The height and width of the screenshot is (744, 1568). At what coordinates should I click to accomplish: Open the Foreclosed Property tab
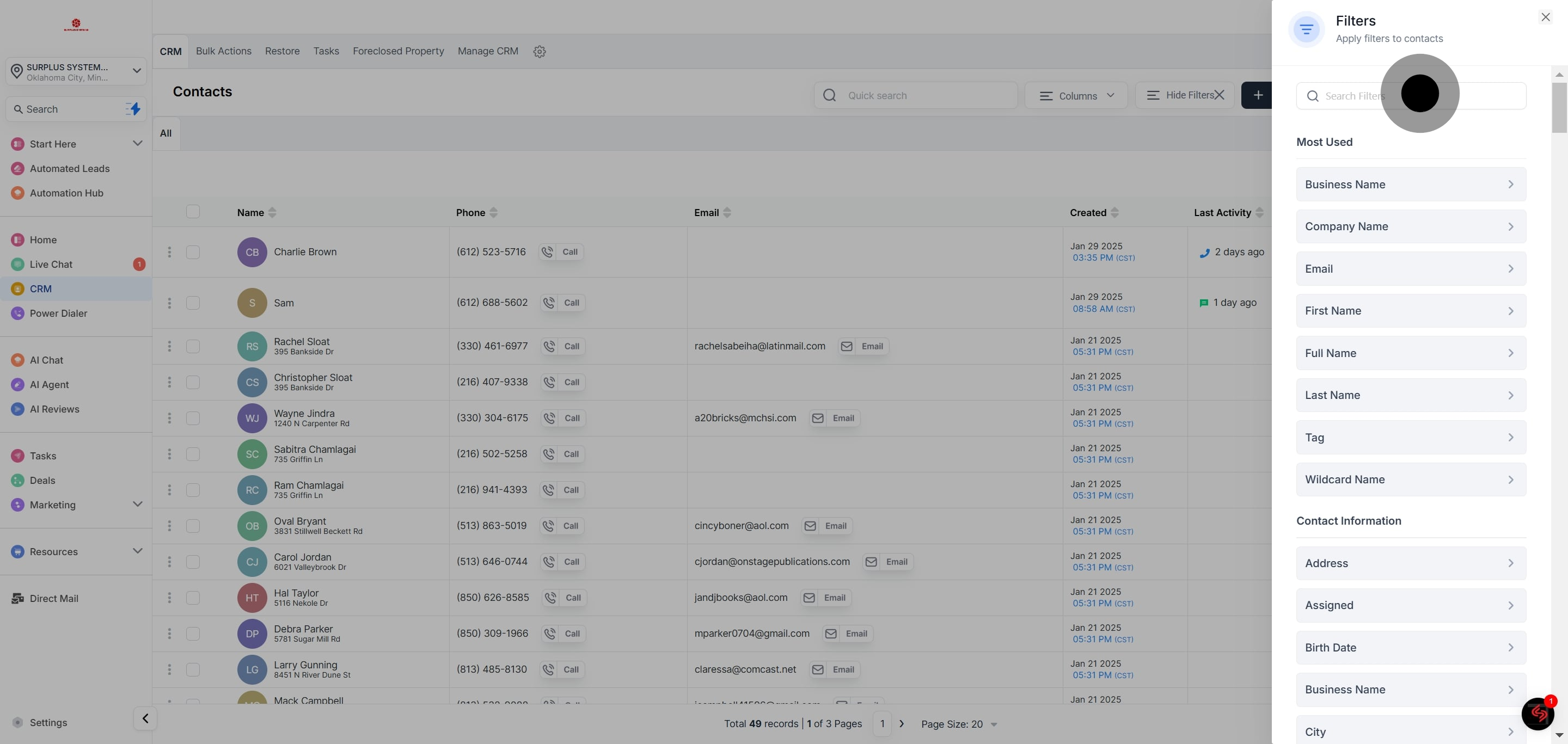point(398,51)
